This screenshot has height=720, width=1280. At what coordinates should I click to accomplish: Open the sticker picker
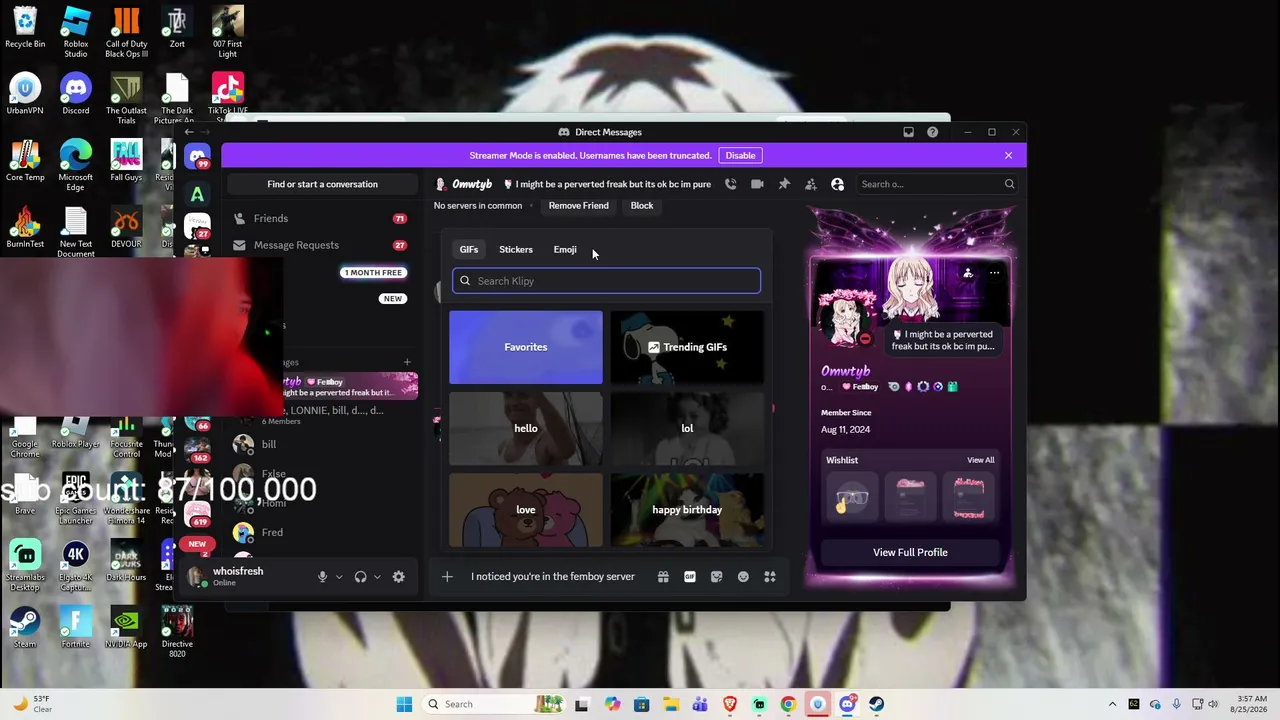click(716, 577)
